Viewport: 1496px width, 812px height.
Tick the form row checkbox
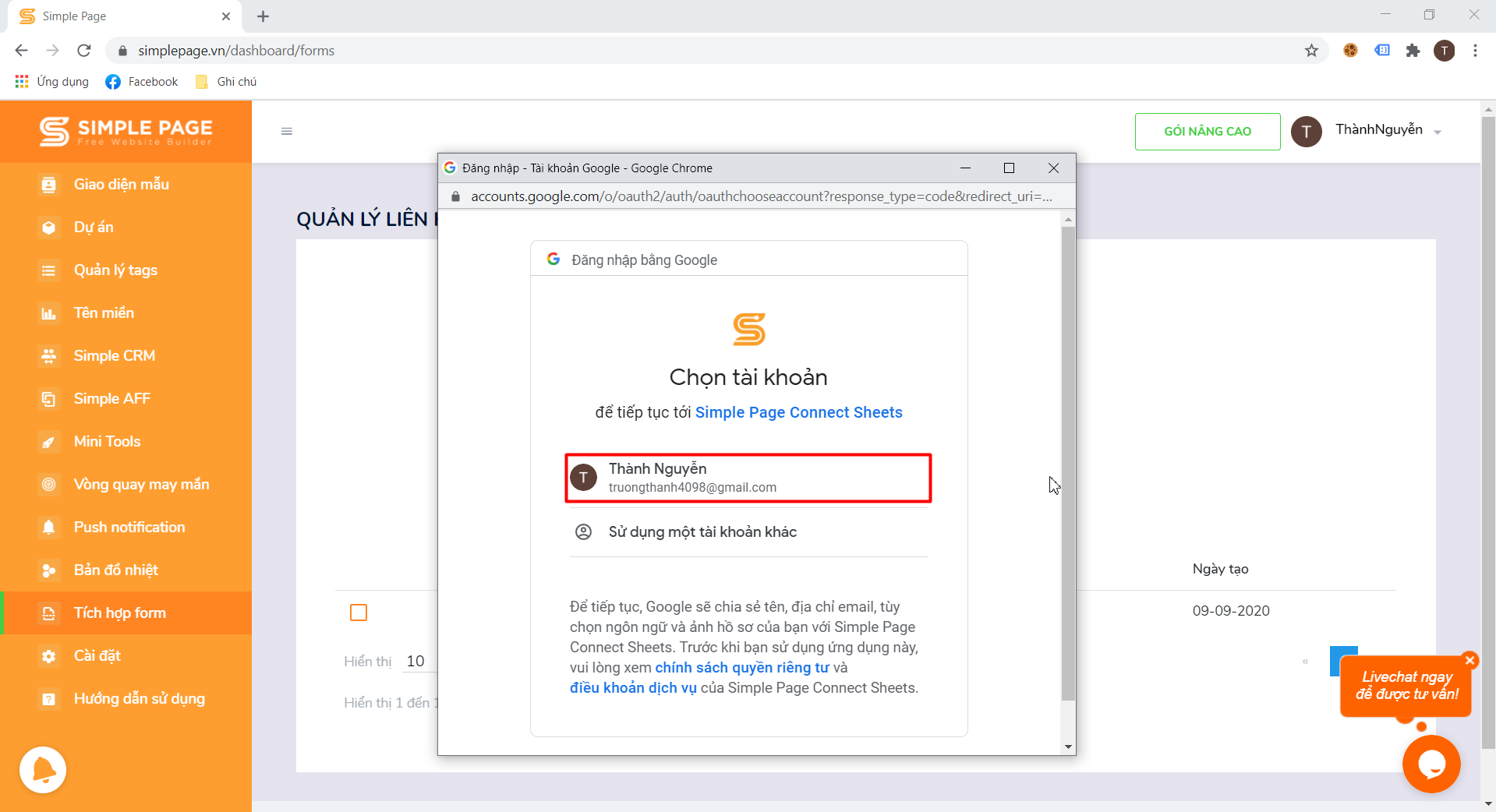[x=359, y=613]
